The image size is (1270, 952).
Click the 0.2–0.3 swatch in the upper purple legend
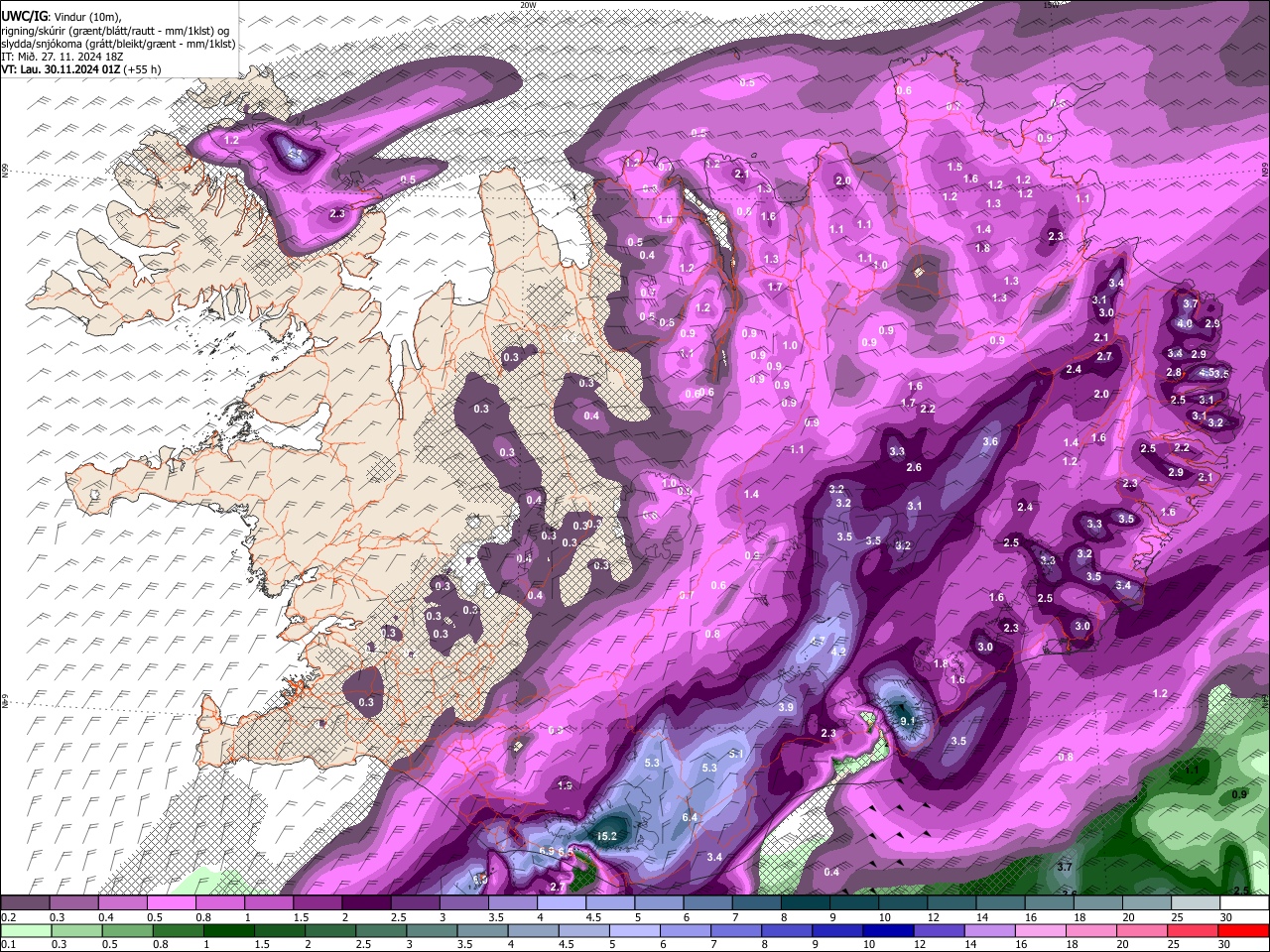pos(26,903)
